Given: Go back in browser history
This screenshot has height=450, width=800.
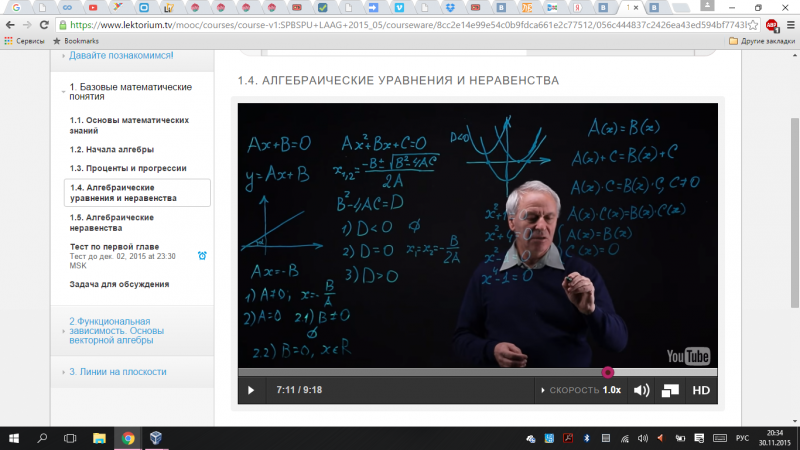Looking at the screenshot, I should pyautogui.click(x=10, y=24).
